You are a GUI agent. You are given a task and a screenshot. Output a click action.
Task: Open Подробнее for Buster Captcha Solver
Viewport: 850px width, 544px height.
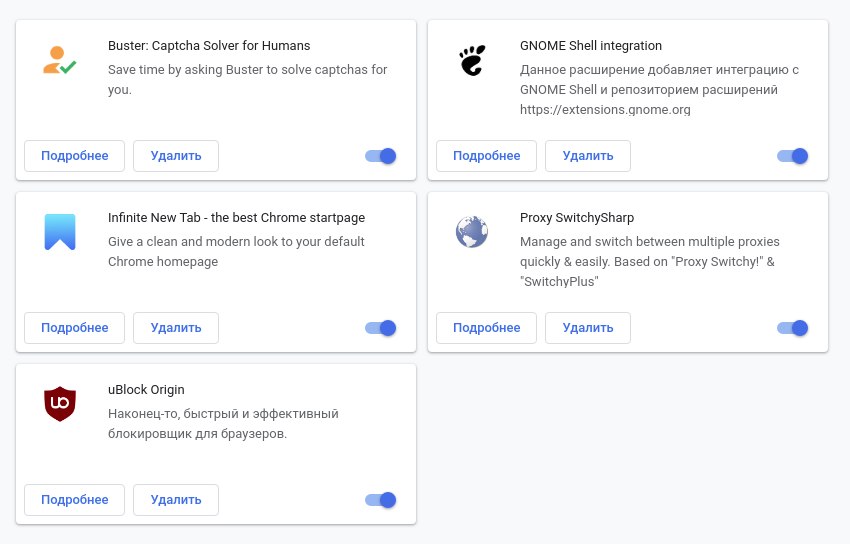tap(75, 156)
